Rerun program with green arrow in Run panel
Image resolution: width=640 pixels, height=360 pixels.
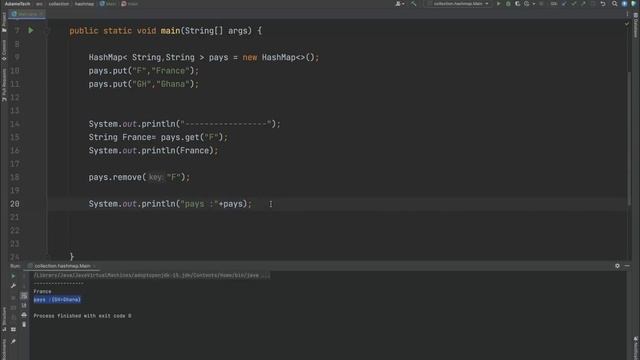13,276
